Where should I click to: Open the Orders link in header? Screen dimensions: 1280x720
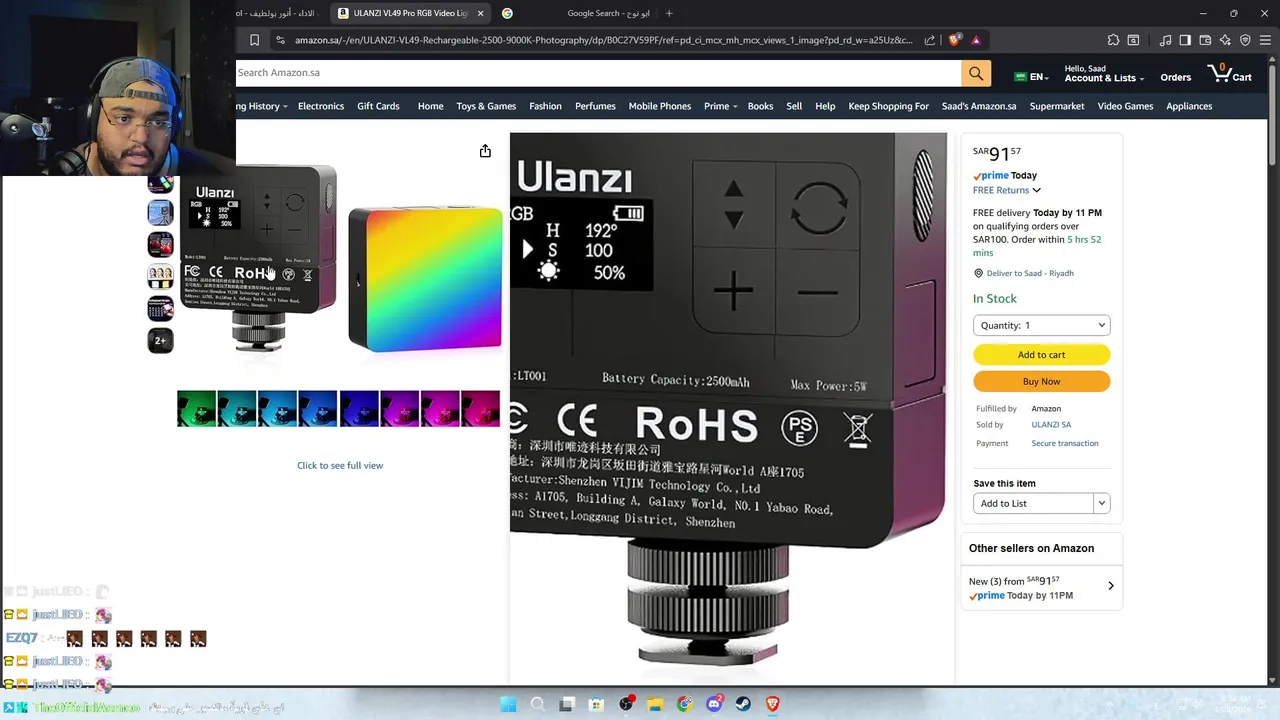[x=1176, y=77]
